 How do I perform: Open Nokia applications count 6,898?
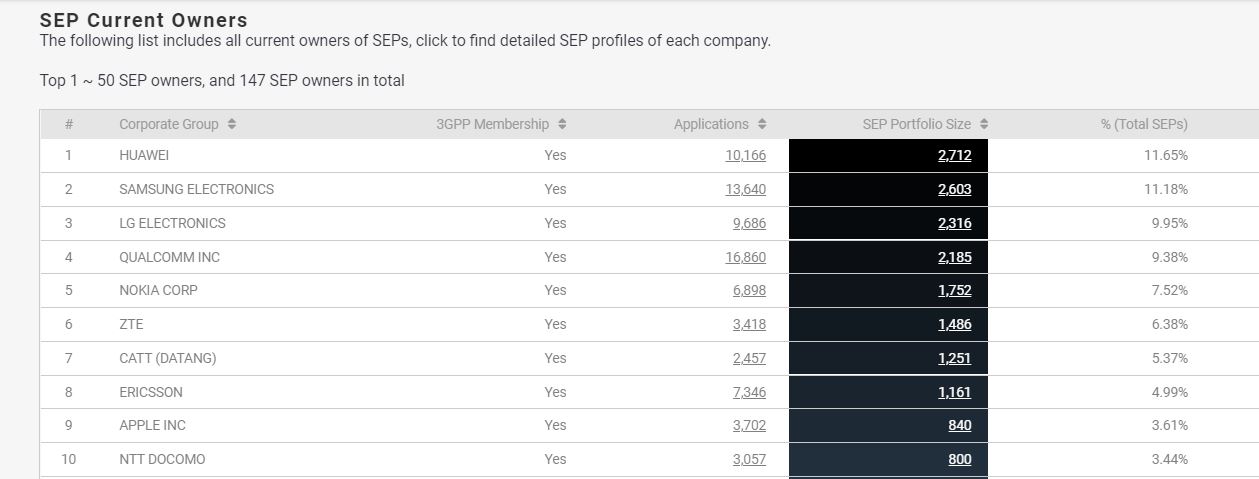[750, 290]
